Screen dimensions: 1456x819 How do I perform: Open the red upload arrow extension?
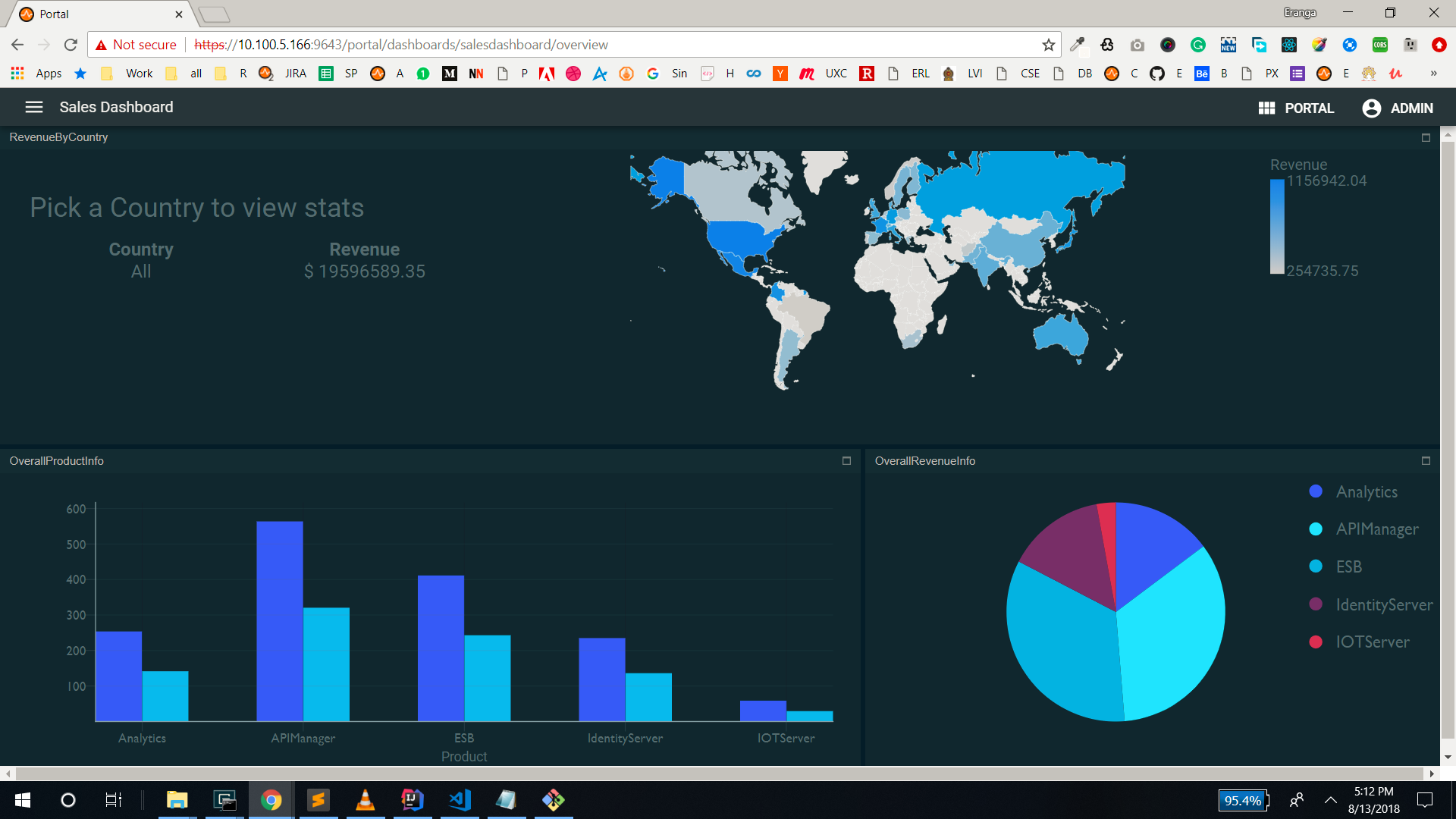point(1439,45)
